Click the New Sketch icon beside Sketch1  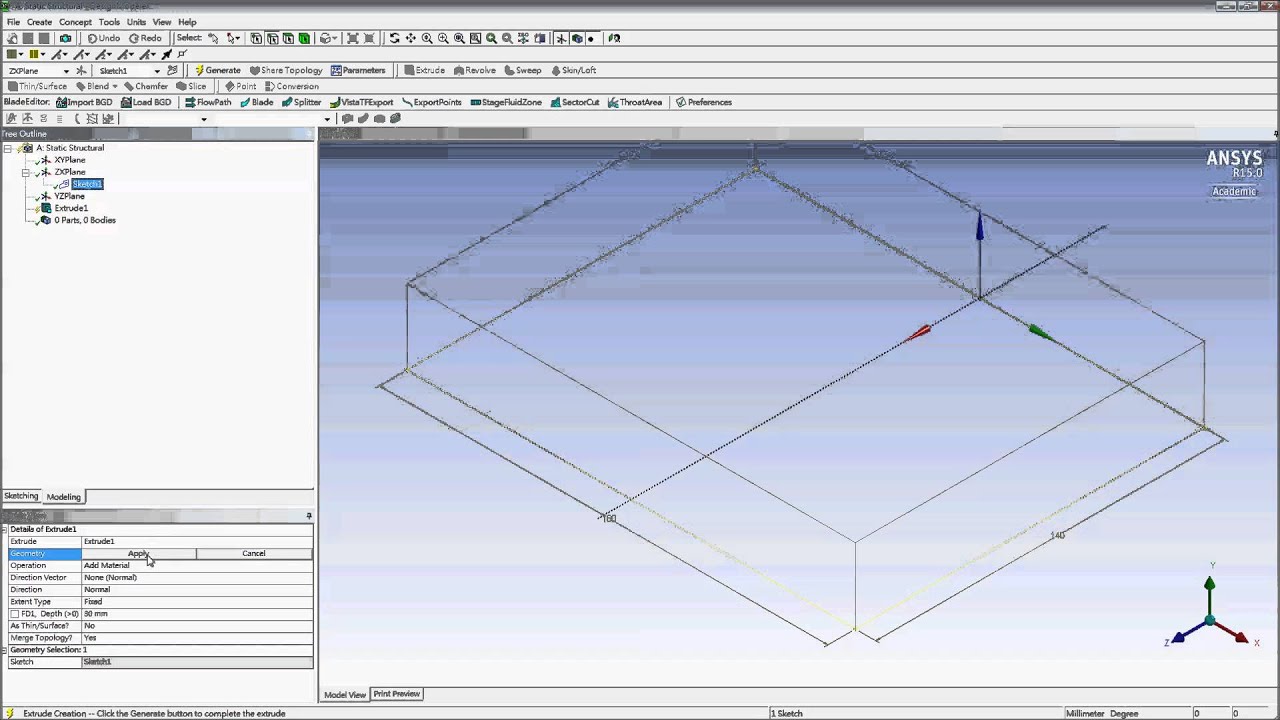pyautogui.click(x=172, y=70)
